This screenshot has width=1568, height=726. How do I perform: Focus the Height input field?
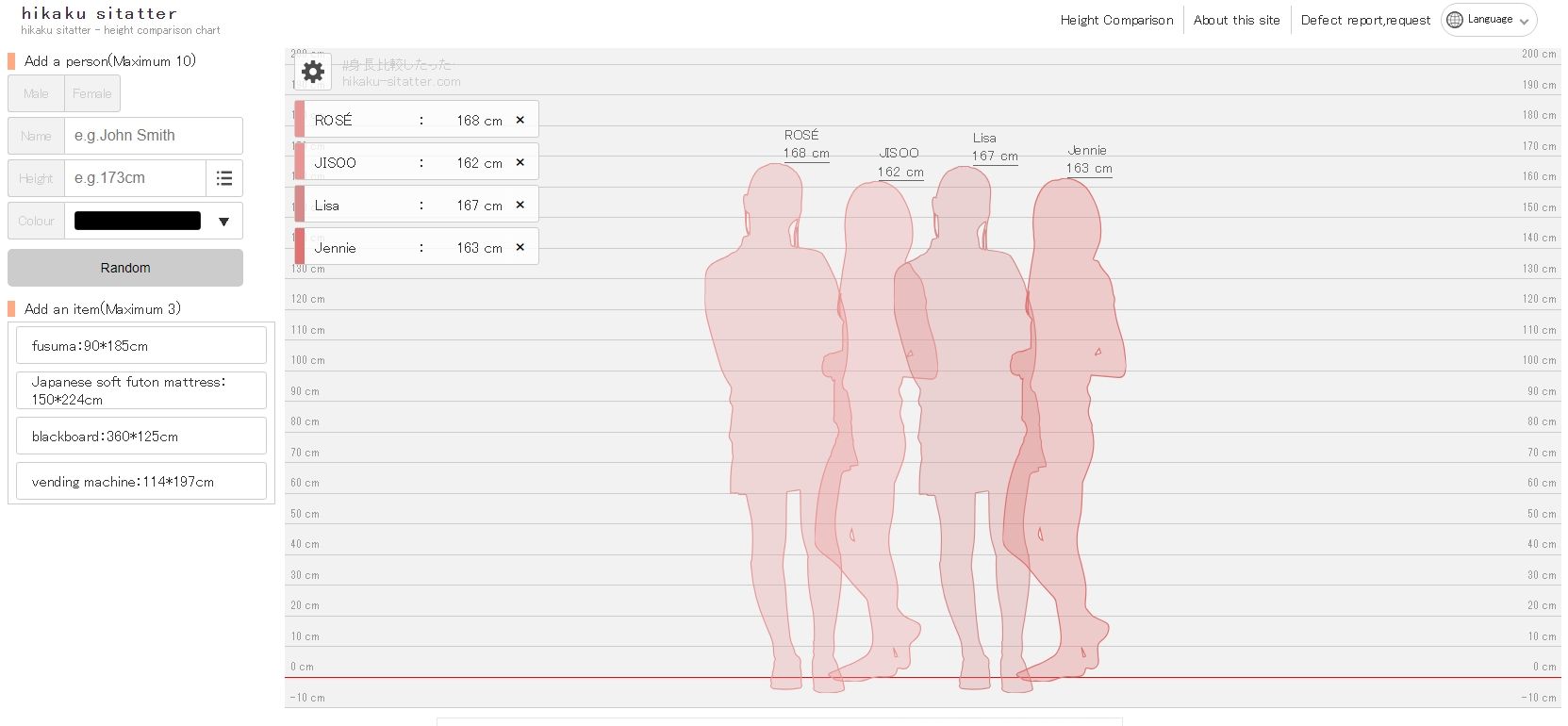135,178
